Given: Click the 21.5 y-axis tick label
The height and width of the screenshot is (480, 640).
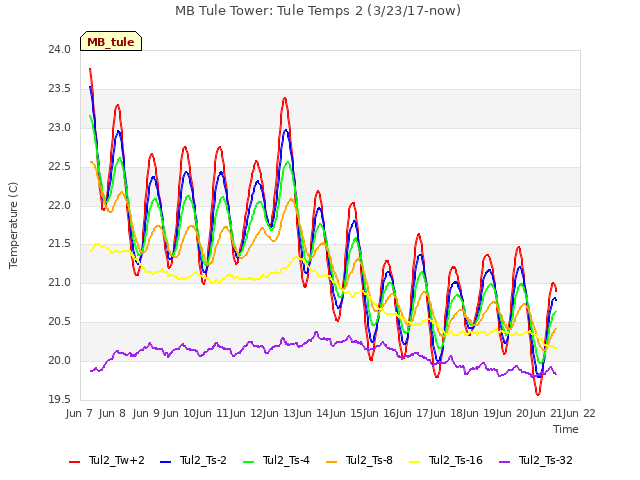Looking at the screenshot, I should point(59,244).
